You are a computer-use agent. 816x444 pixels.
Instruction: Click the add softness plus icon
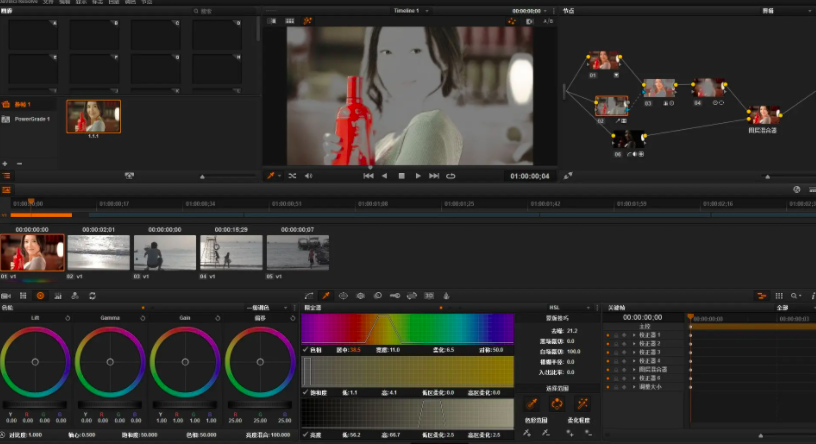(x=570, y=433)
